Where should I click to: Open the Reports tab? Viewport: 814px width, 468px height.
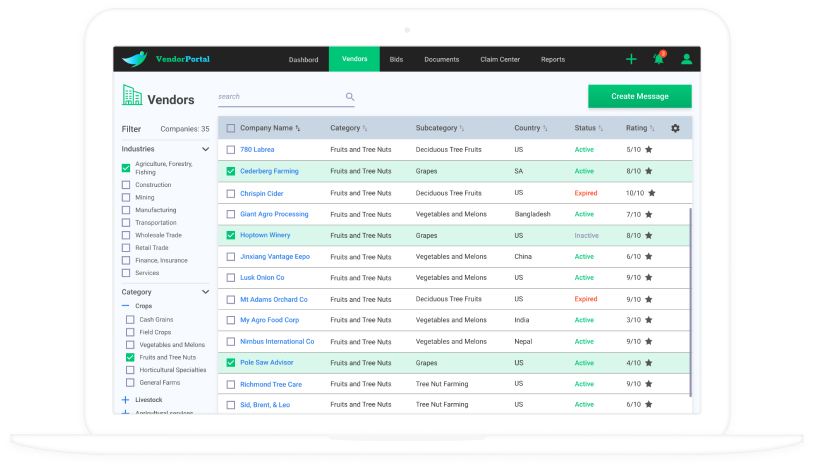[x=553, y=60]
